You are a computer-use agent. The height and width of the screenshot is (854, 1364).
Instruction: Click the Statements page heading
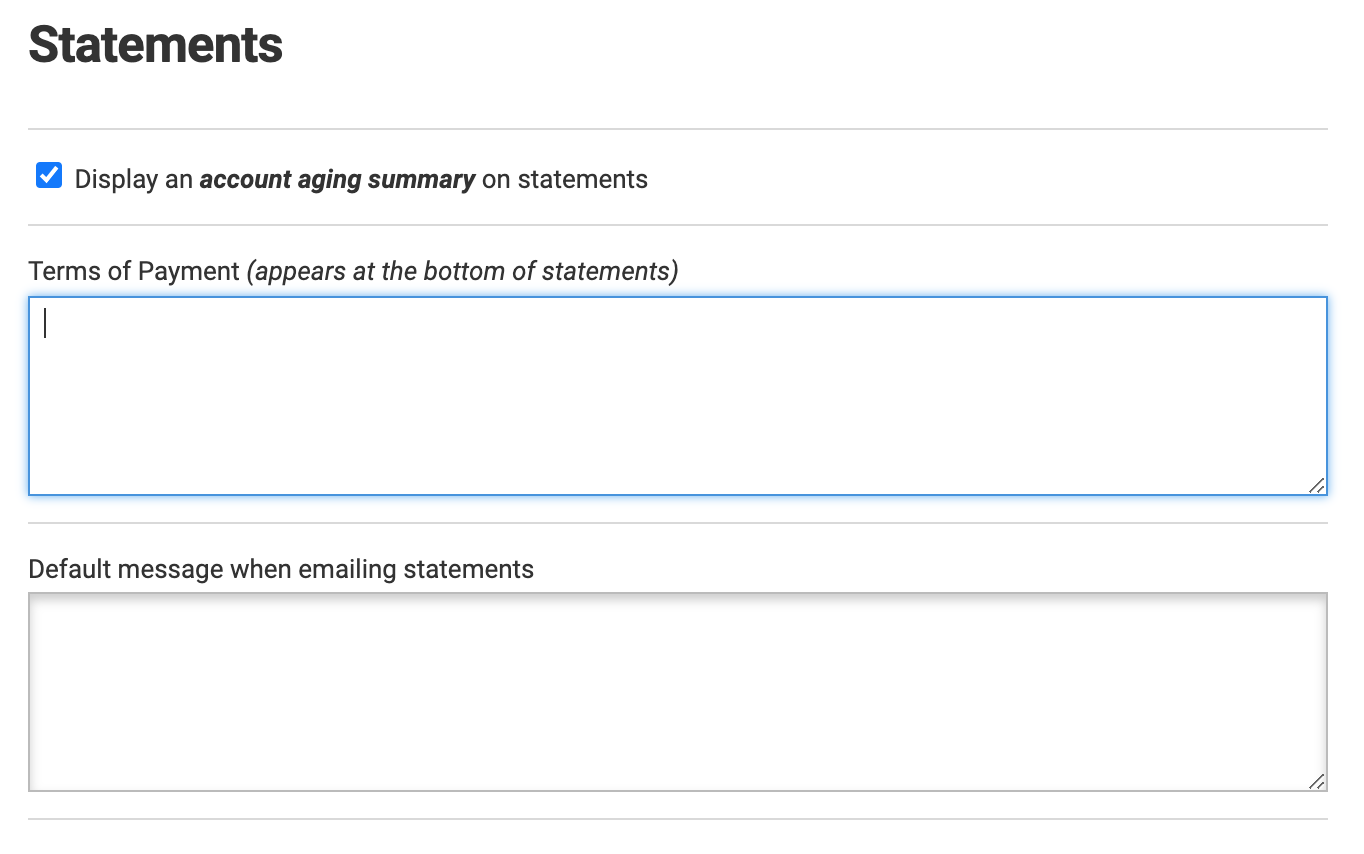[154, 43]
